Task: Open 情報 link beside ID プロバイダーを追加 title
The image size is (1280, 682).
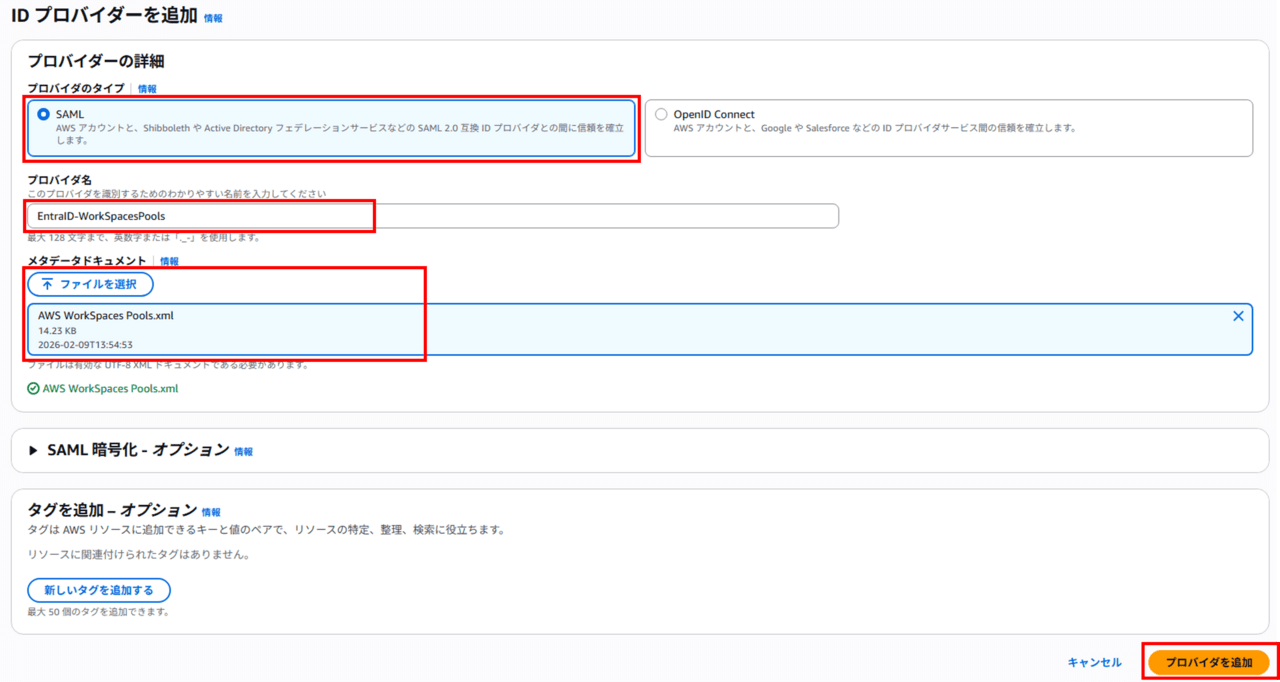Action: pos(213,18)
